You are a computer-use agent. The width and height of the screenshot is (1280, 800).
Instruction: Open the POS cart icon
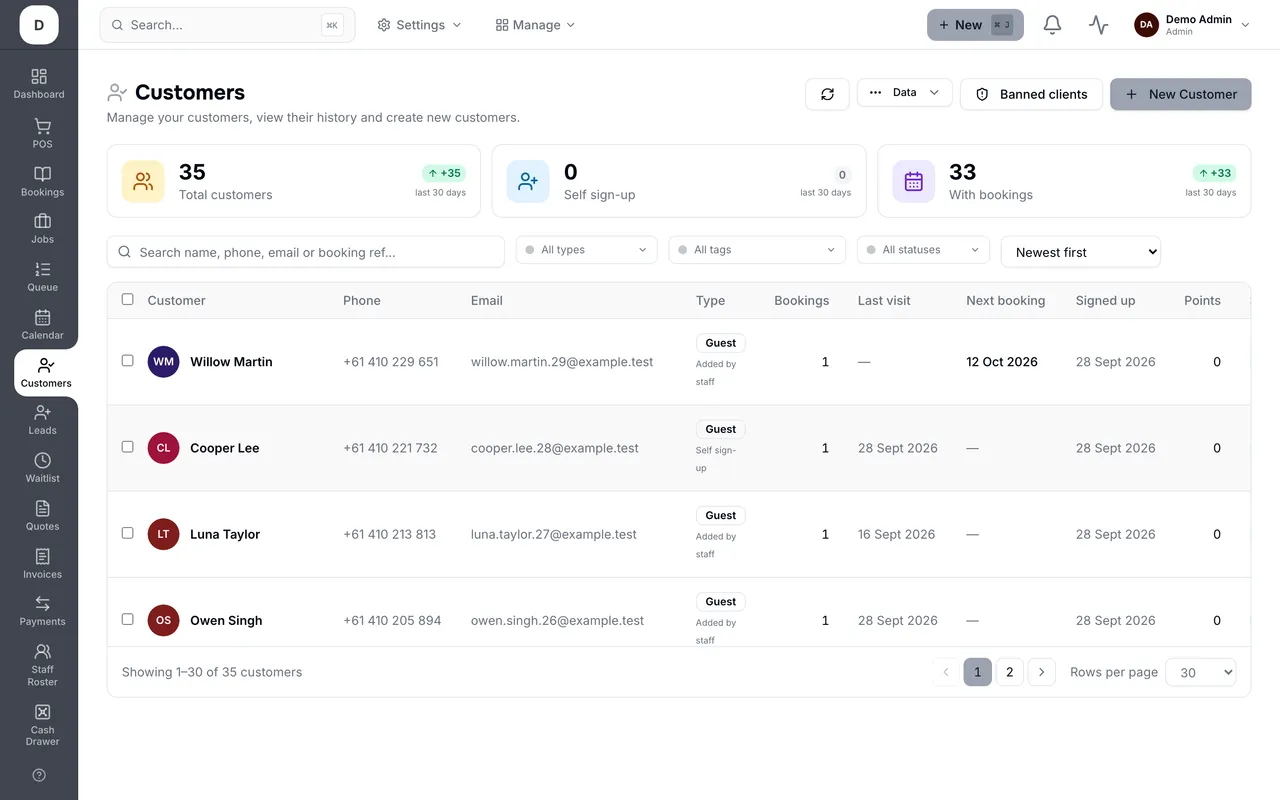click(x=42, y=126)
